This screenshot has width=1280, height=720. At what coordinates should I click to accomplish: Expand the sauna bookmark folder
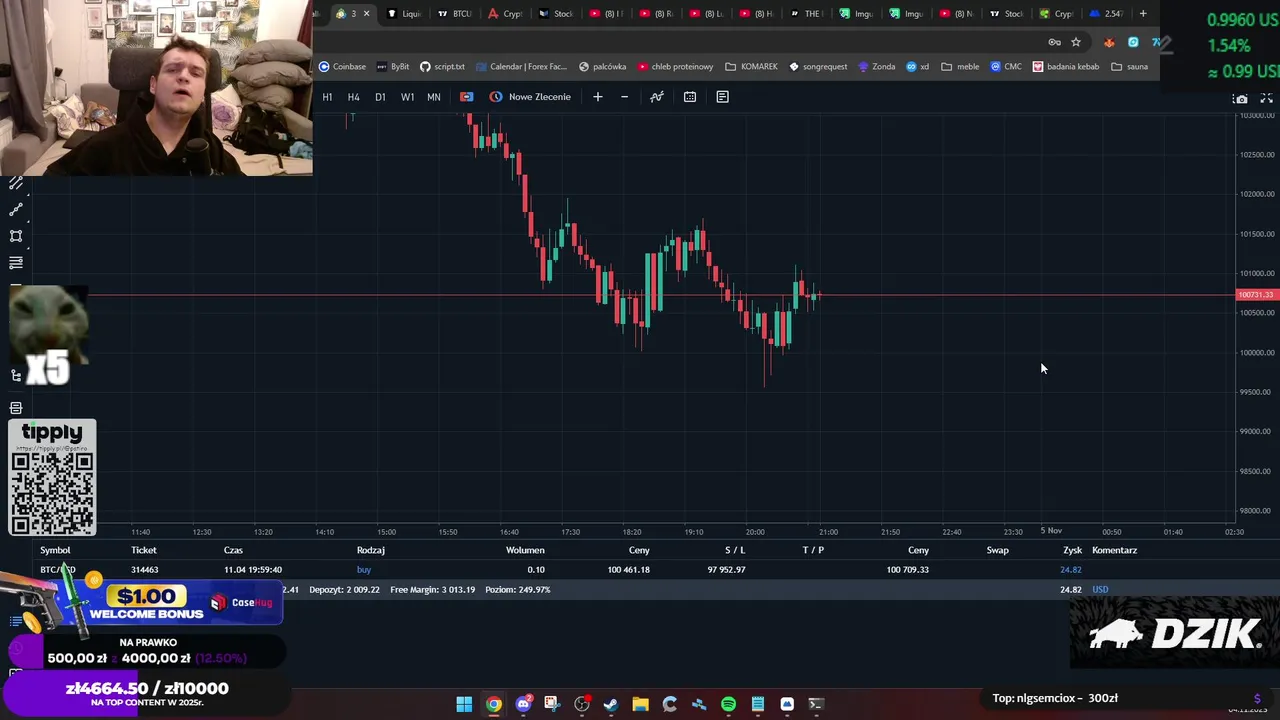click(1129, 67)
